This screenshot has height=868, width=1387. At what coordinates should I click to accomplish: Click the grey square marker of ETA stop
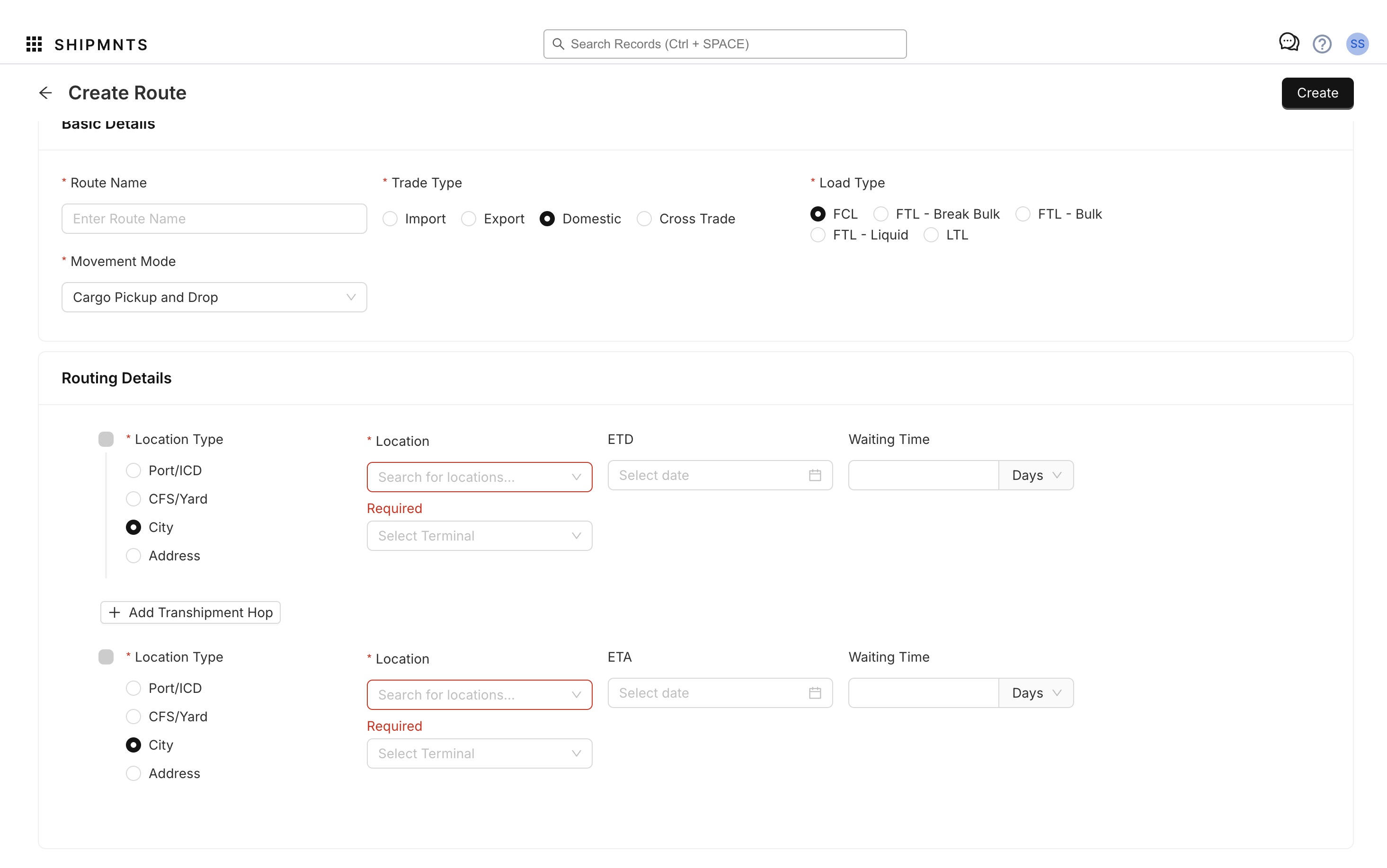(x=106, y=657)
